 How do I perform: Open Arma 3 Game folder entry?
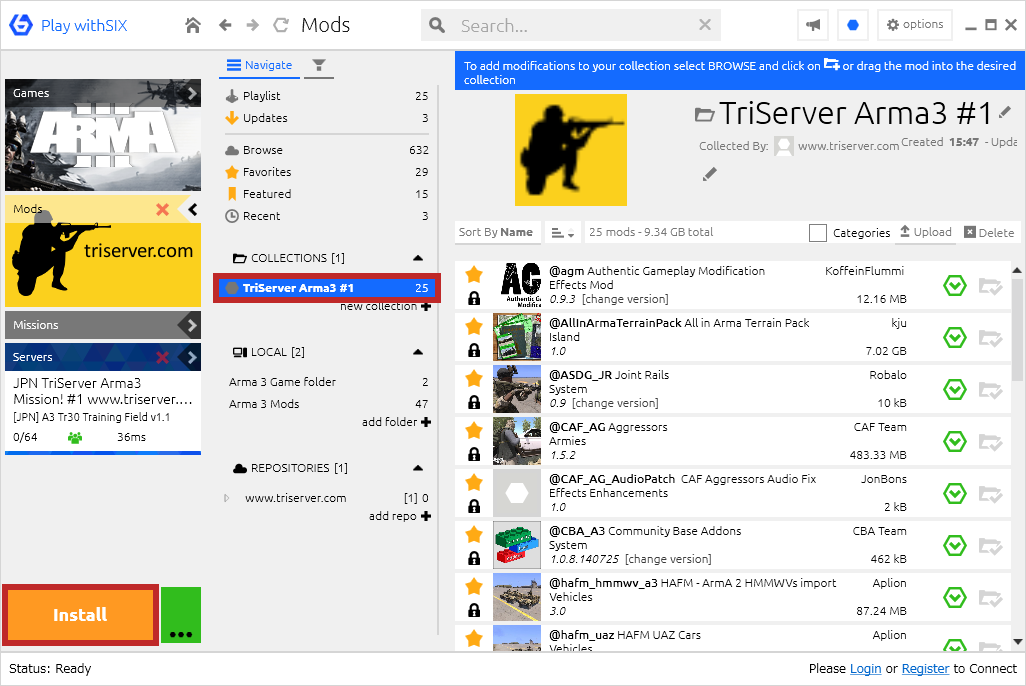coord(327,382)
